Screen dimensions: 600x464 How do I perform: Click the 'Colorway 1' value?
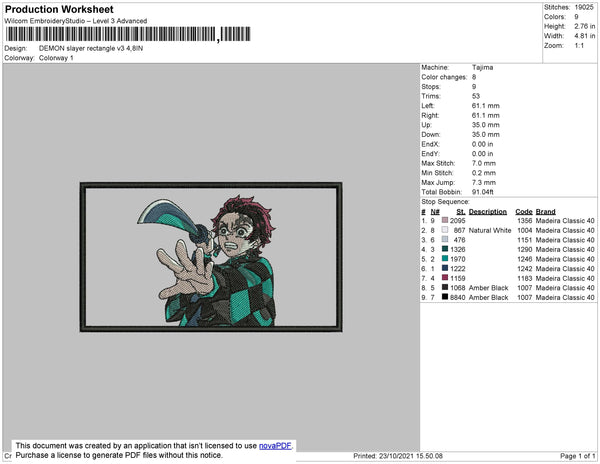[x=56, y=58]
